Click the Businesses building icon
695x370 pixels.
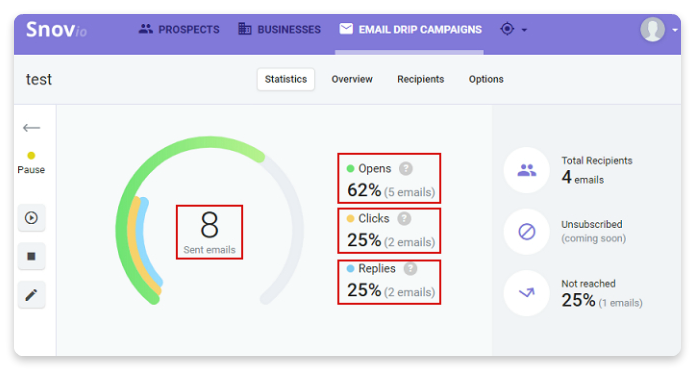[x=245, y=29]
